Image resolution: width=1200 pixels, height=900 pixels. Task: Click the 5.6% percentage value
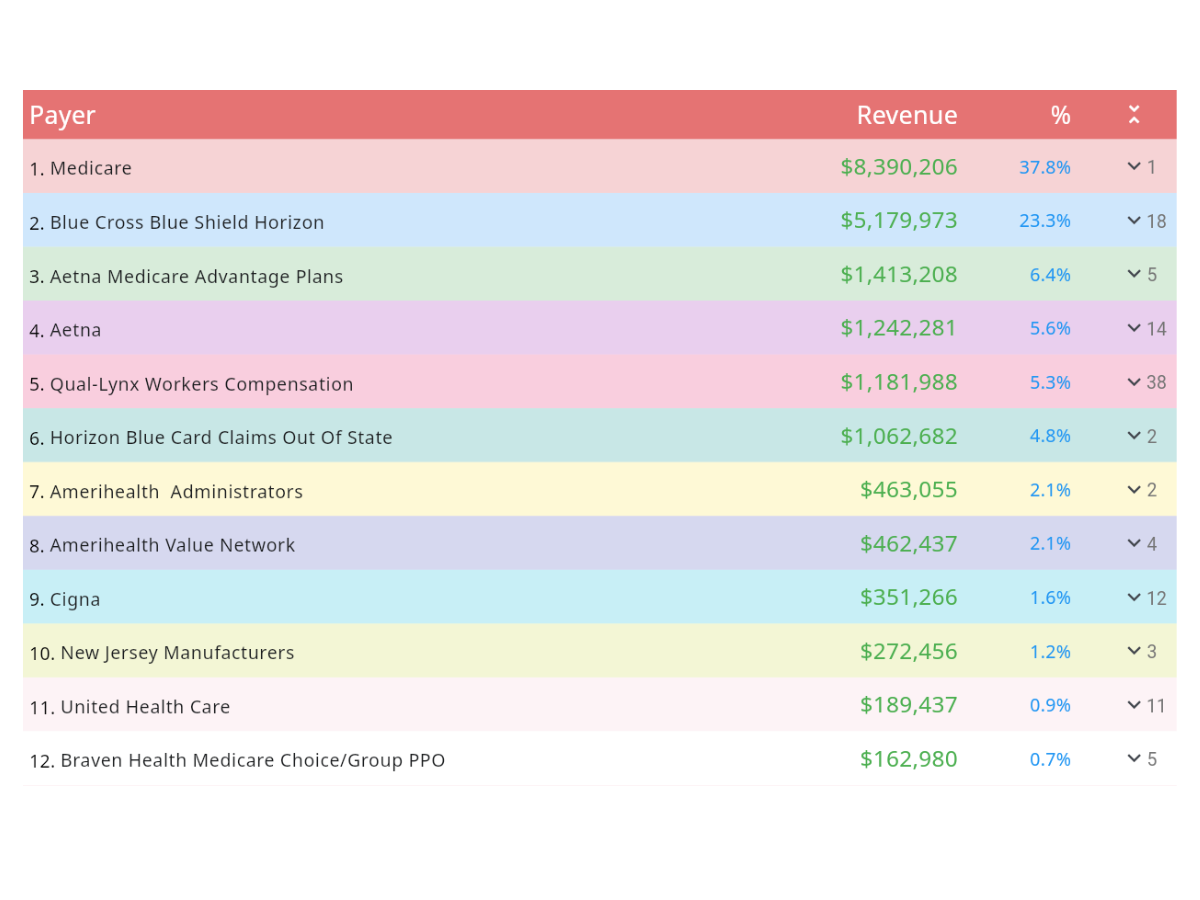pyautogui.click(x=1050, y=328)
